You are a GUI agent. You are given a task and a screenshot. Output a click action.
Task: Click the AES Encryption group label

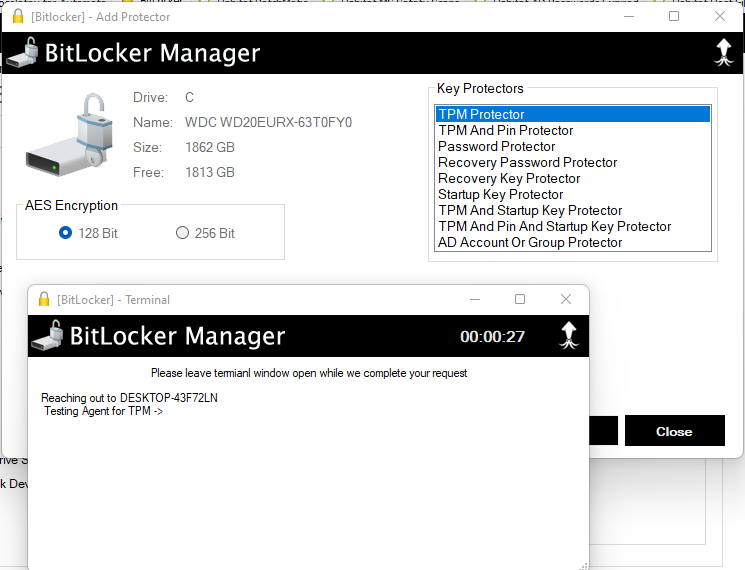71,205
